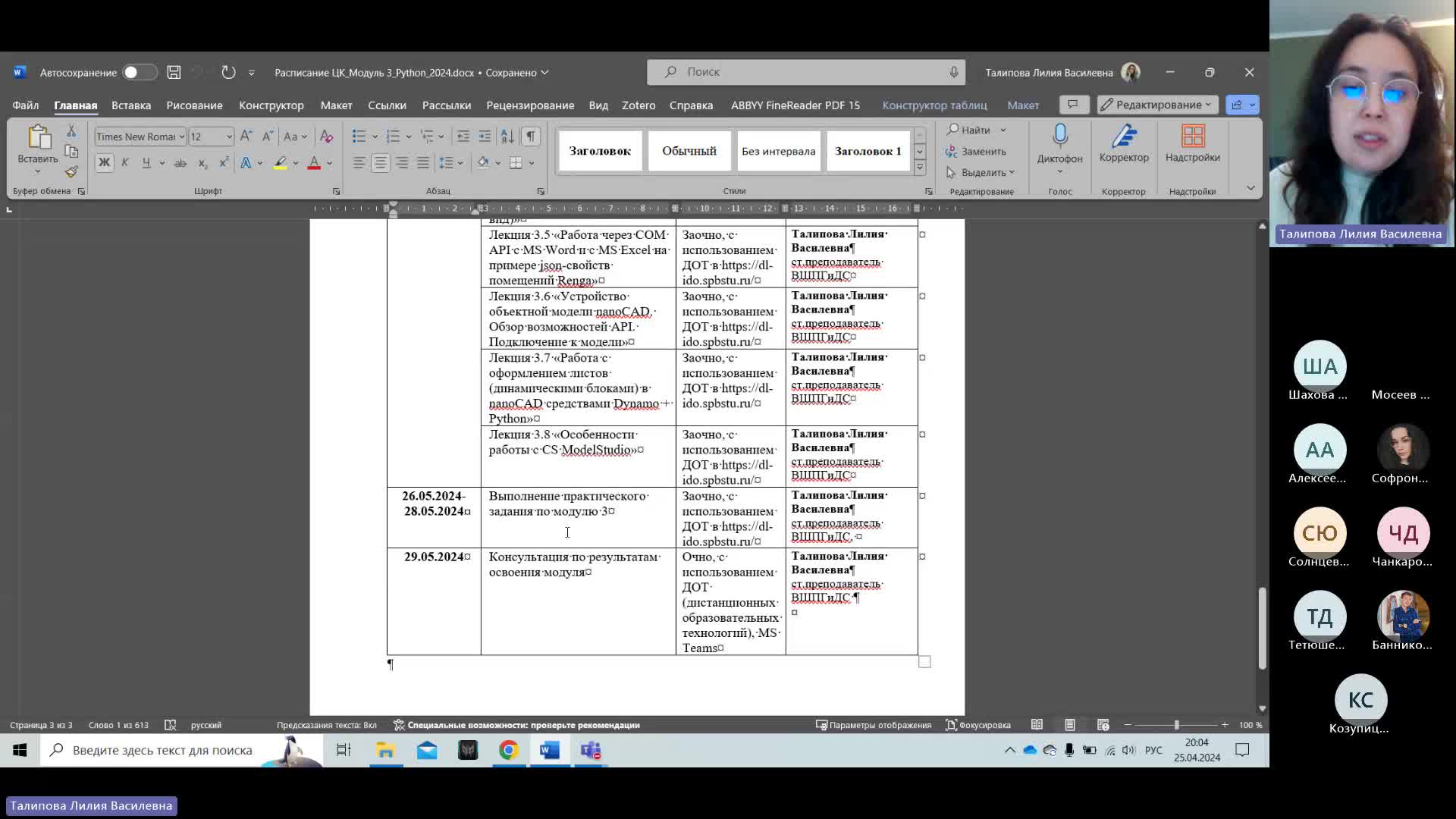Click the Диктофон microphone icon
Screen dimensions: 1456x819
click(x=1060, y=136)
